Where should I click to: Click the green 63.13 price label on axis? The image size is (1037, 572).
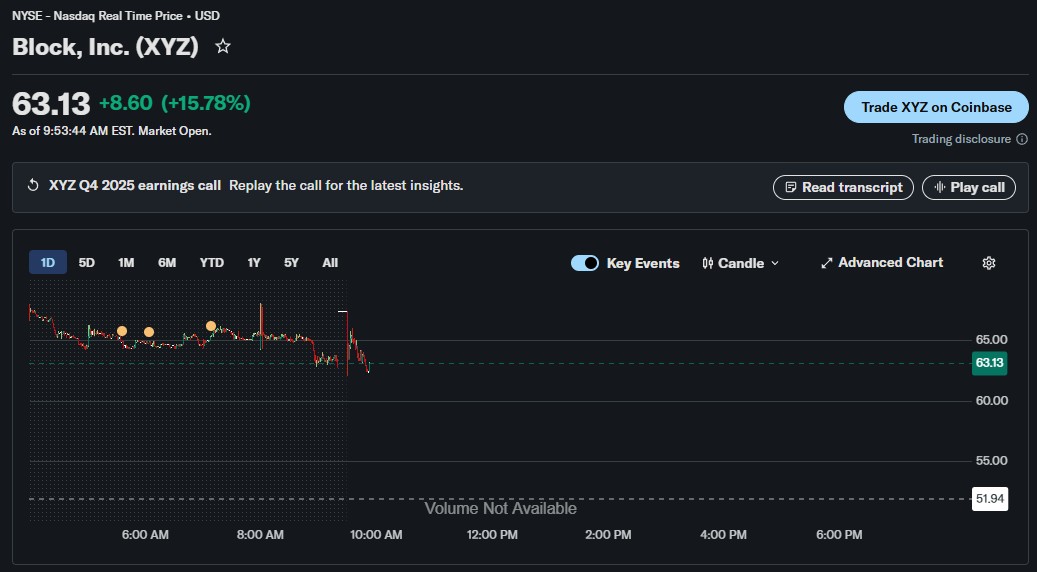click(989, 362)
